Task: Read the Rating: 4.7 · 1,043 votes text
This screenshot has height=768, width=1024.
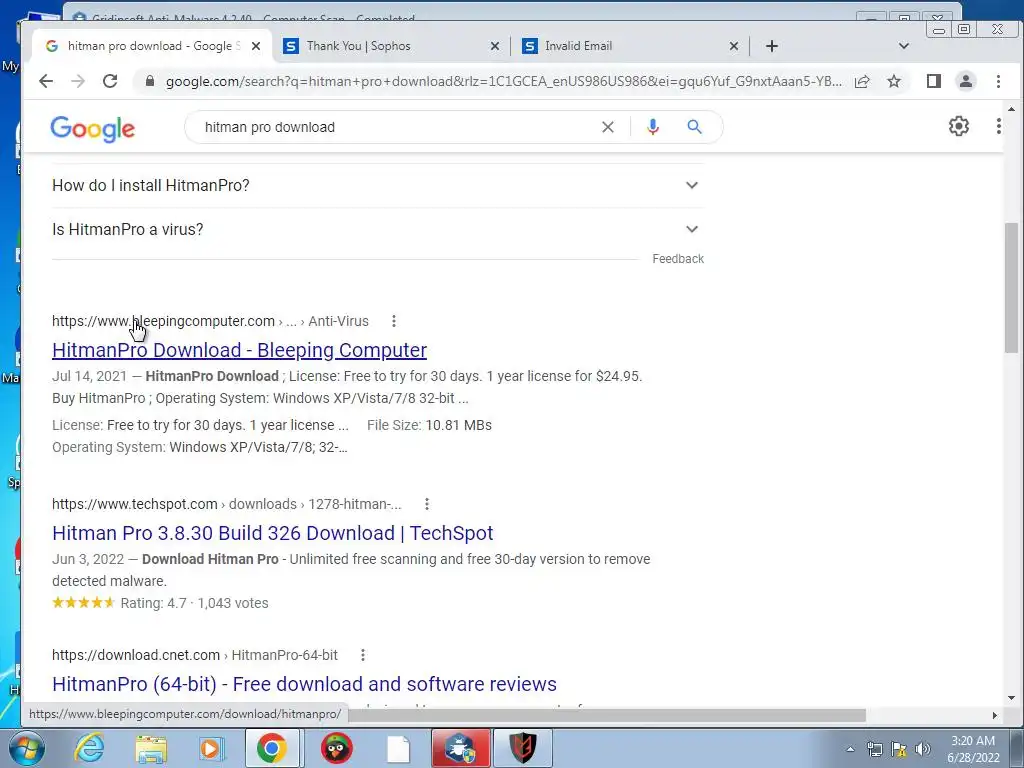Action: tap(194, 603)
